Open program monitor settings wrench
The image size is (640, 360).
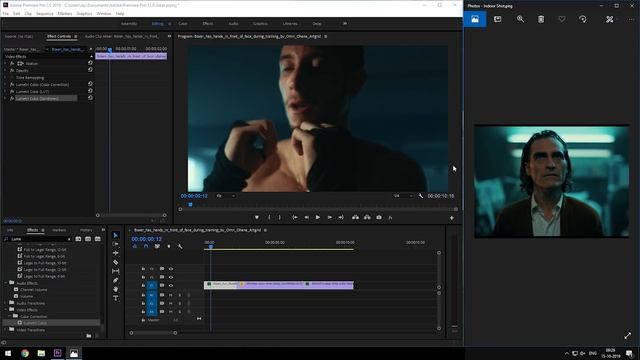(421, 196)
